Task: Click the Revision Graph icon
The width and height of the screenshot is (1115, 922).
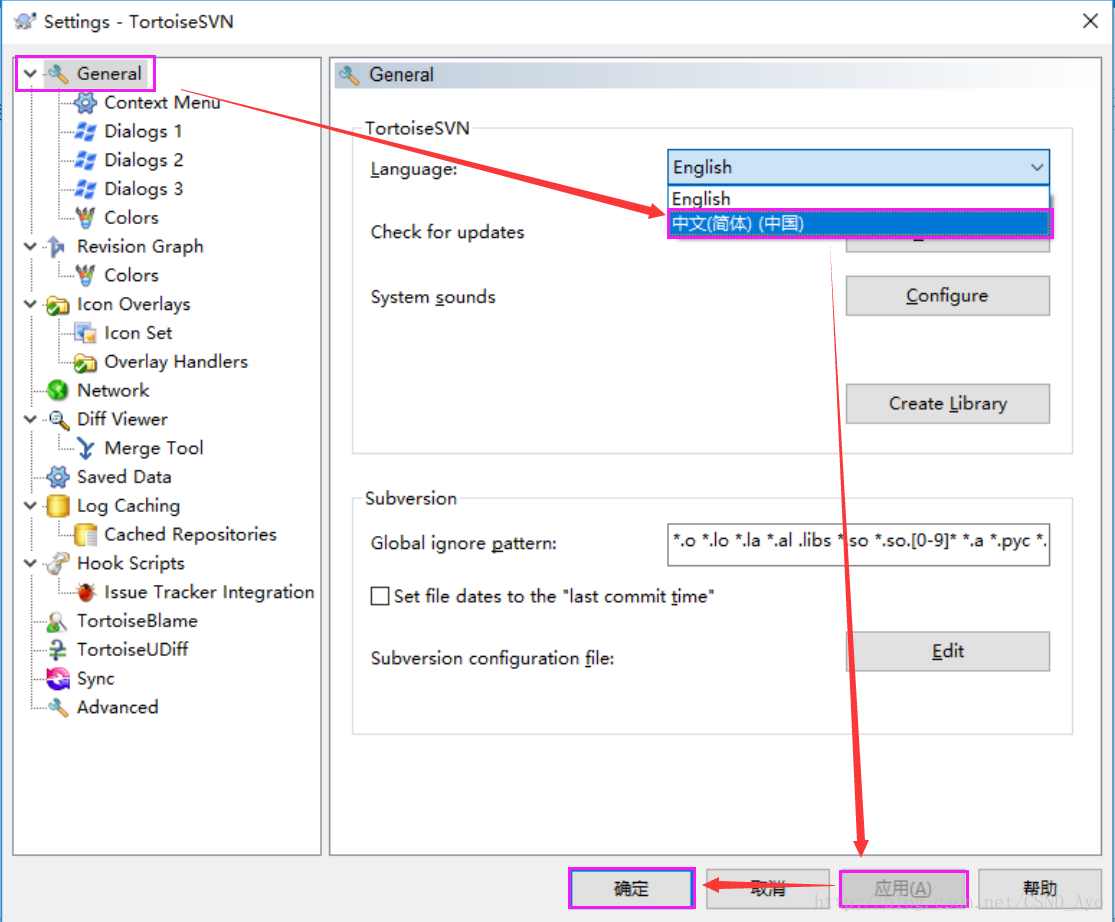Action: tap(57, 247)
